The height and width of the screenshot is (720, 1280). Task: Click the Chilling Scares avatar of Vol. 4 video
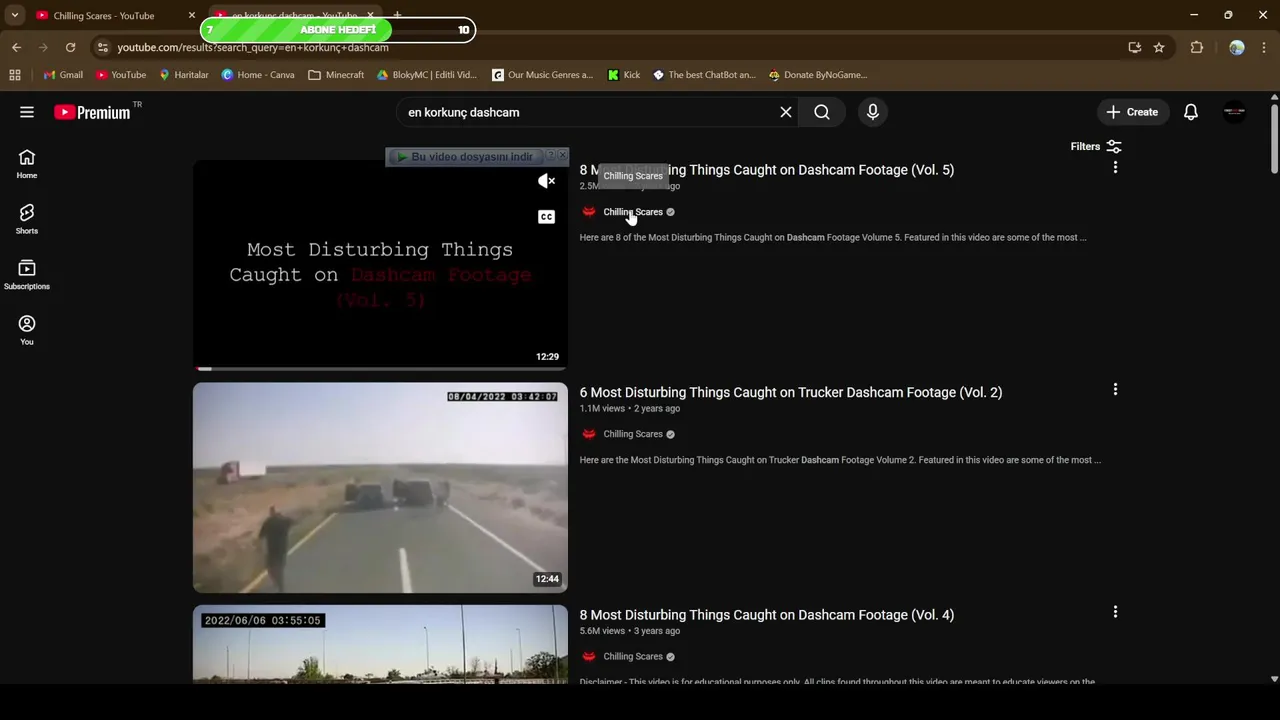tap(589, 656)
